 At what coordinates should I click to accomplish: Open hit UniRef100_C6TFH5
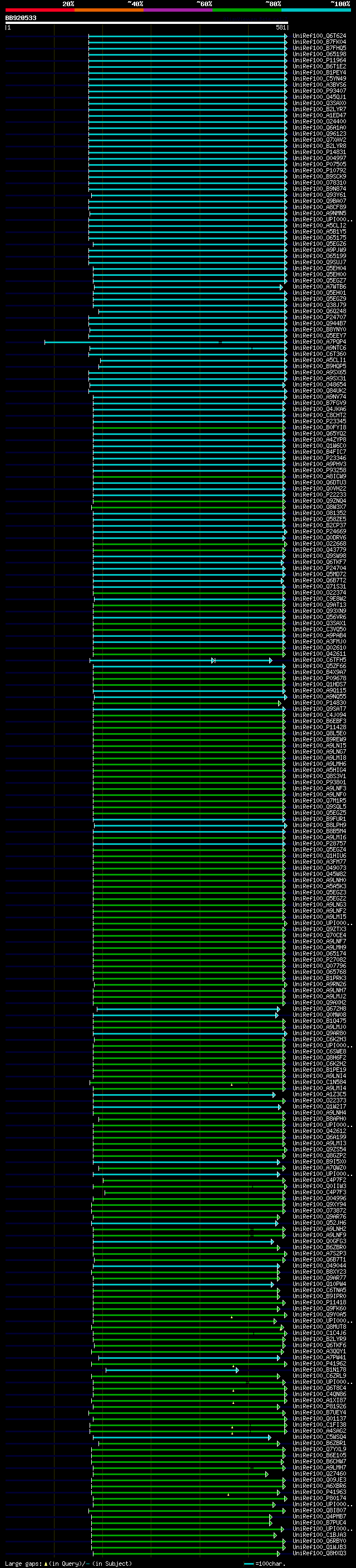click(x=319, y=660)
